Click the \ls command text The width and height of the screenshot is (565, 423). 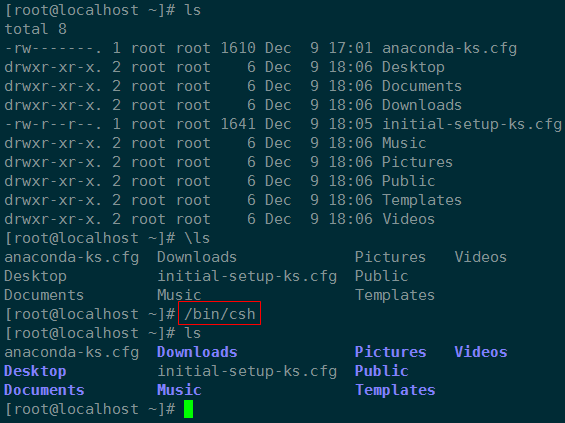197,238
